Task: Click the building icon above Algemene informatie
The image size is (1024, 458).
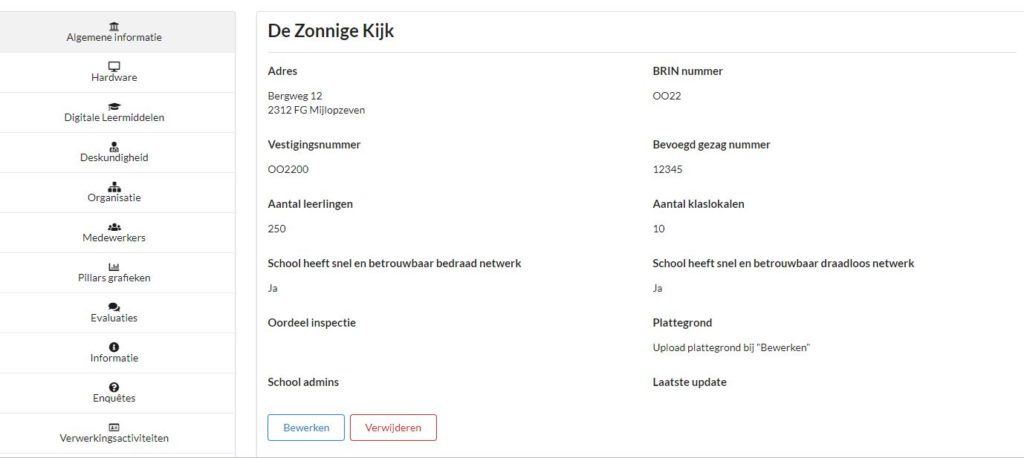Action: pyautogui.click(x=114, y=26)
